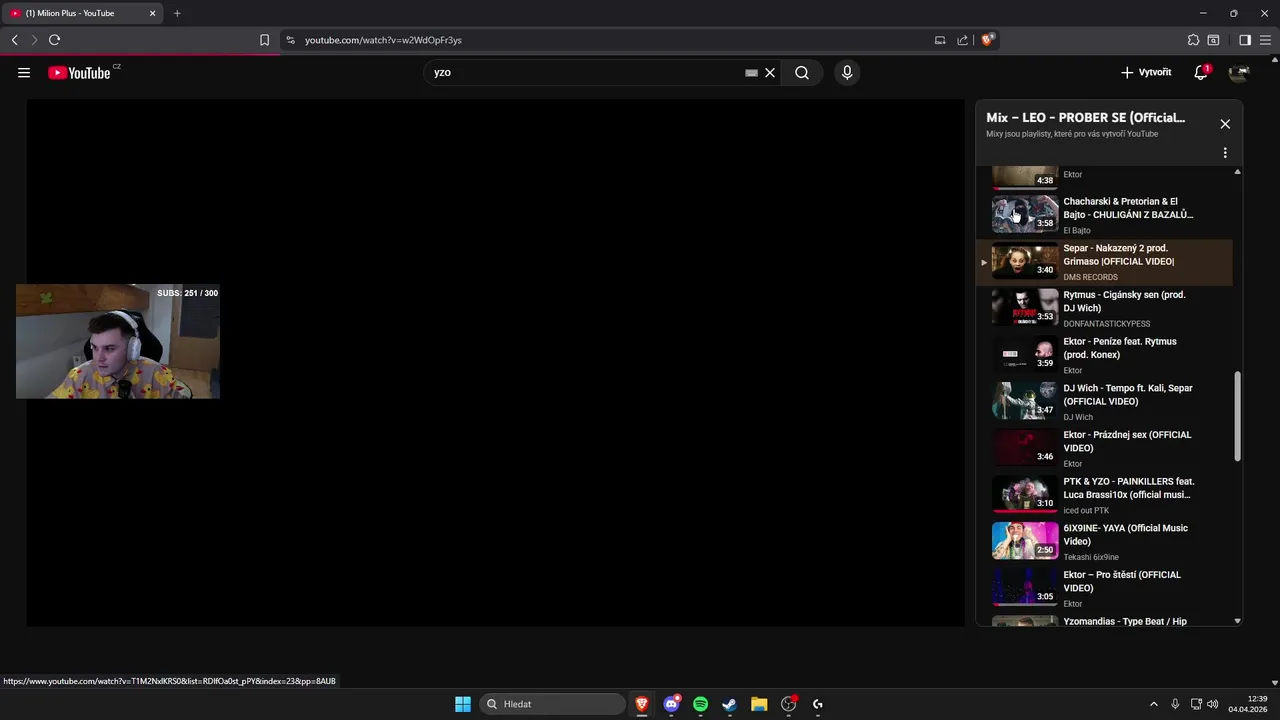Open Steam from the taskbar
This screenshot has width=1280, height=720.
(730, 704)
